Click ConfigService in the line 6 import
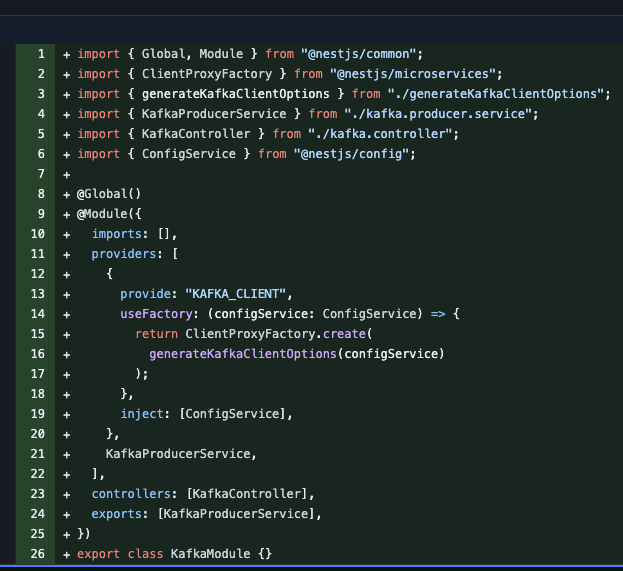This screenshot has width=623, height=571. click(189, 154)
